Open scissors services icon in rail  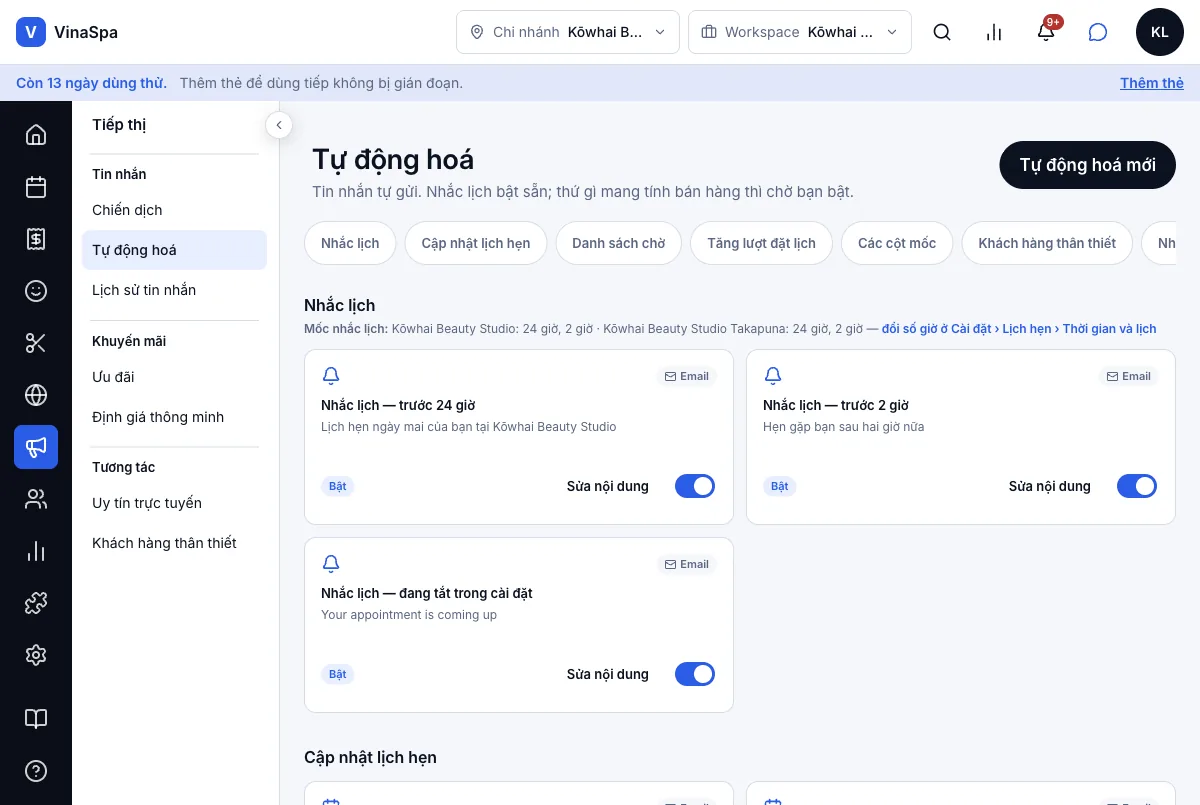click(36, 343)
